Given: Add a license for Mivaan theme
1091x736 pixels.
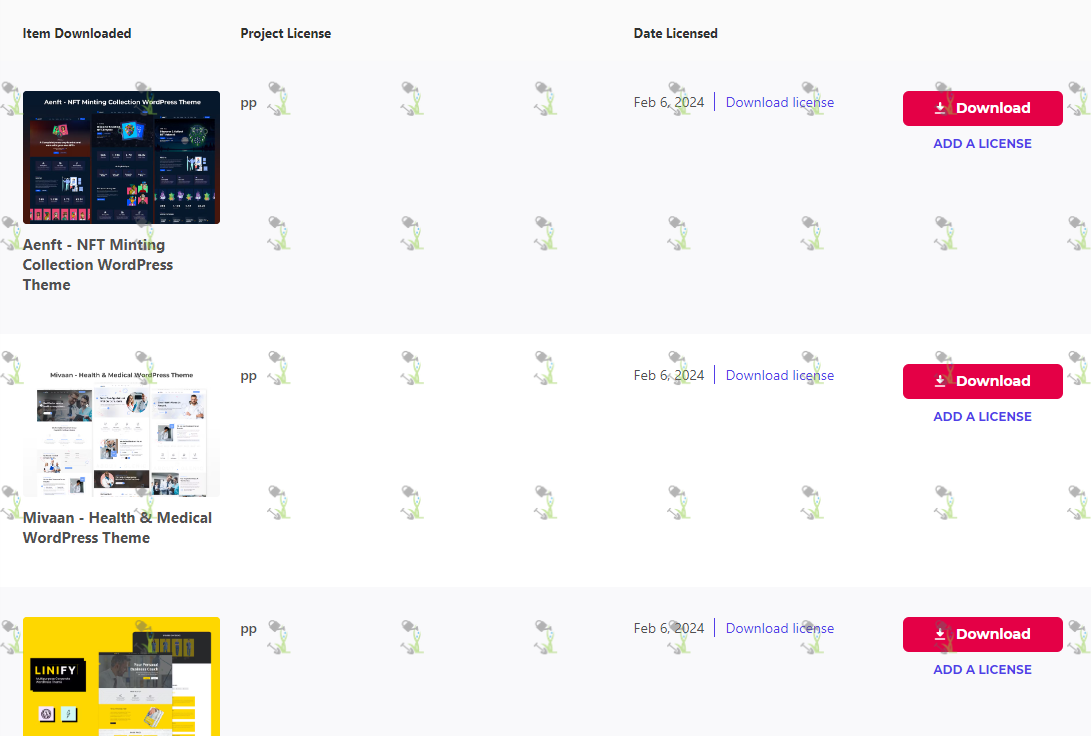Looking at the screenshot, I should (x=982, y=417).
